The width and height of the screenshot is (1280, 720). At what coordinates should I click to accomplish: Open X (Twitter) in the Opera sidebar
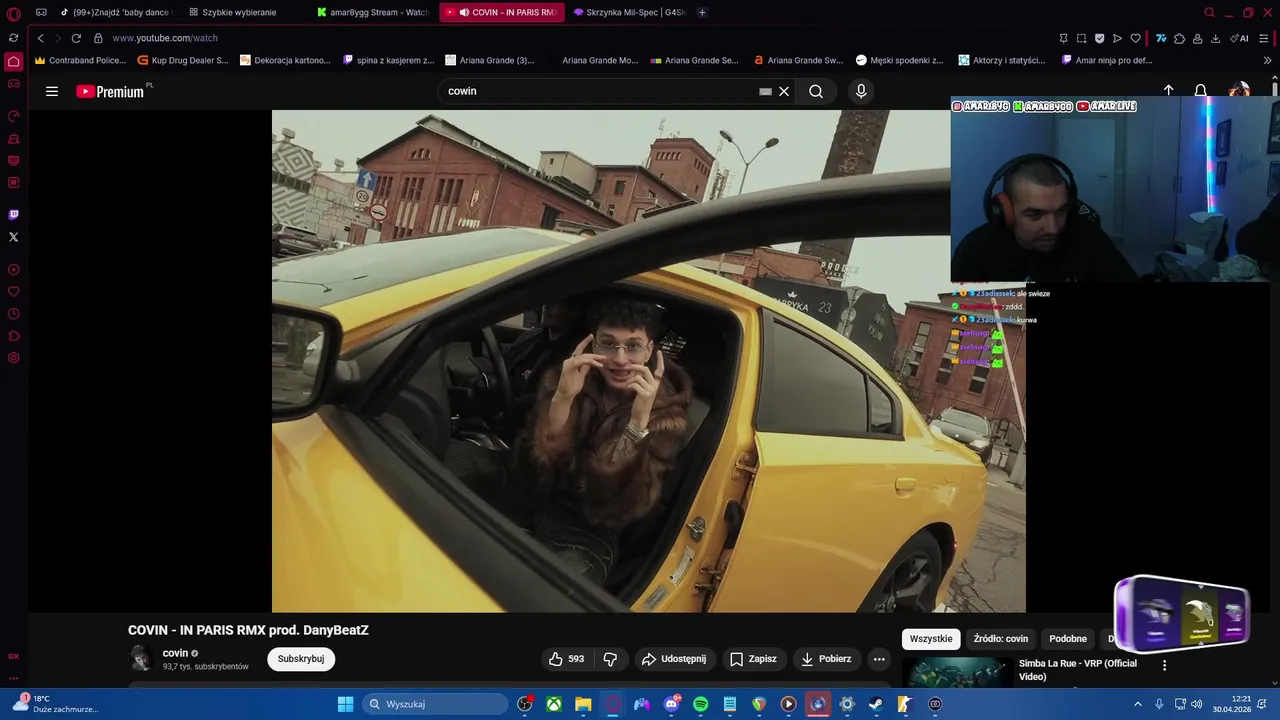click(13, 237)
